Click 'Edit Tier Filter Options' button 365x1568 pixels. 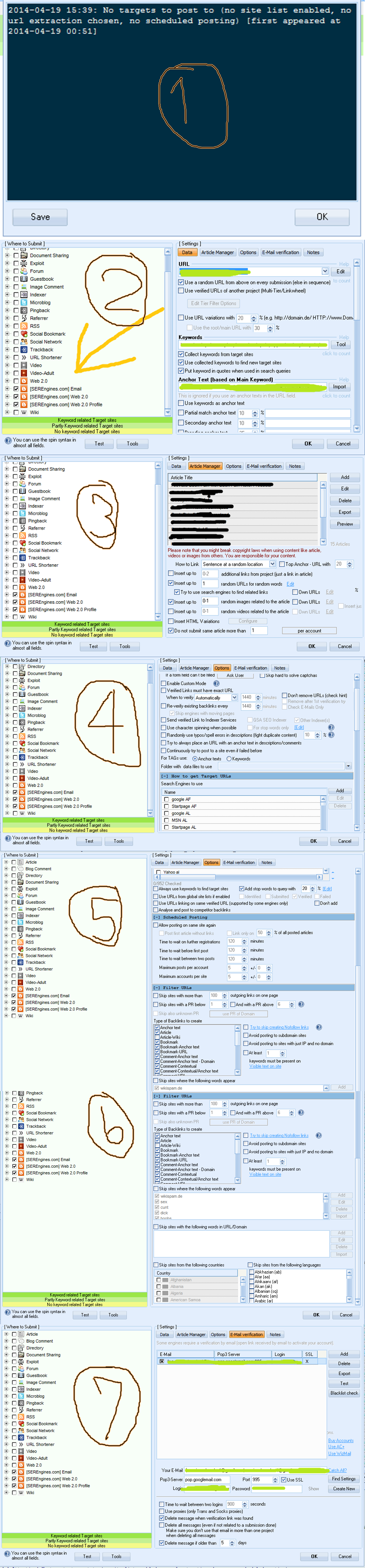[213, 303]
